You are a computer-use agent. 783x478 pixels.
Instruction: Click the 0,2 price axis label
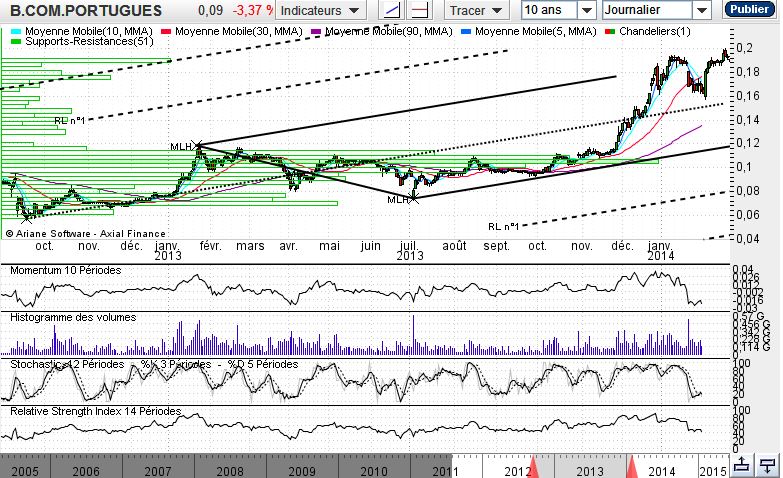click(x=744, y=48)
